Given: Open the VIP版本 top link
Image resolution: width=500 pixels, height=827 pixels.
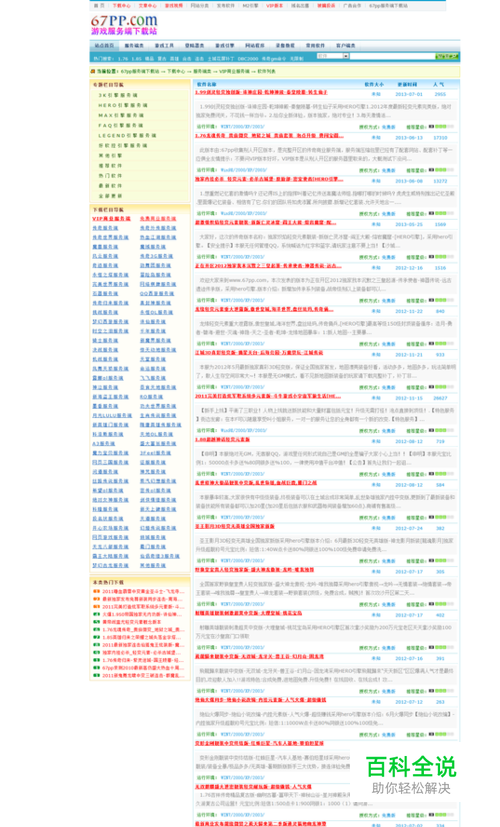Looking at the screenshot, I should [275, 5].
